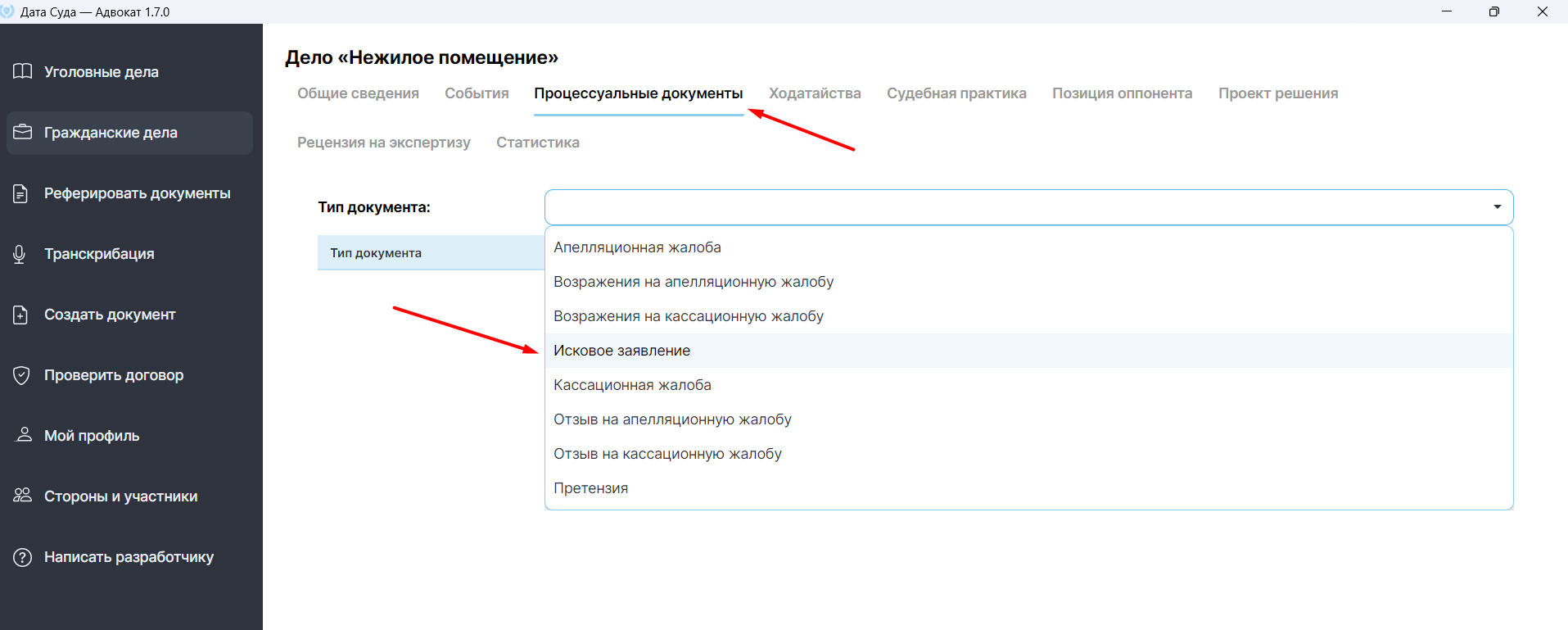Switch to the 'Ходатайства' tab
The width and height of the screenshot is (1568, 630).
pos(815,93)
